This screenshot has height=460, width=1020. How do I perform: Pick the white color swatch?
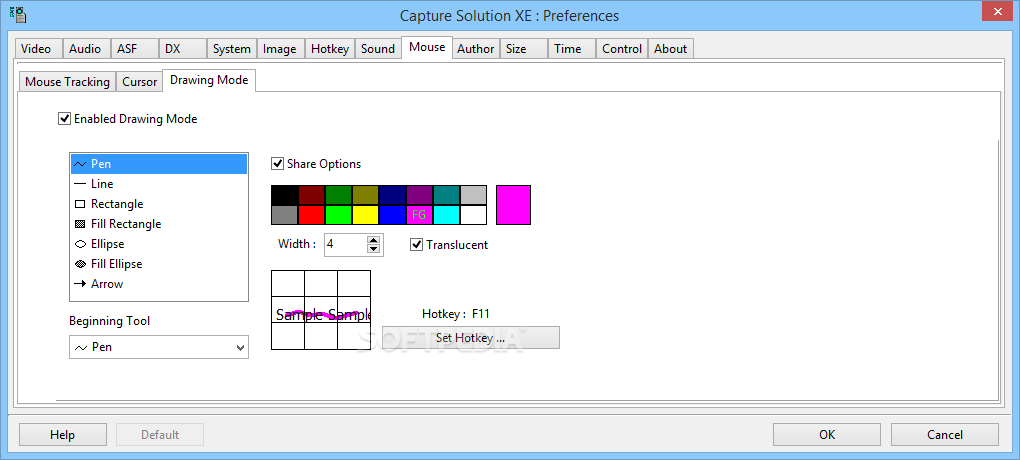point(474,215)
